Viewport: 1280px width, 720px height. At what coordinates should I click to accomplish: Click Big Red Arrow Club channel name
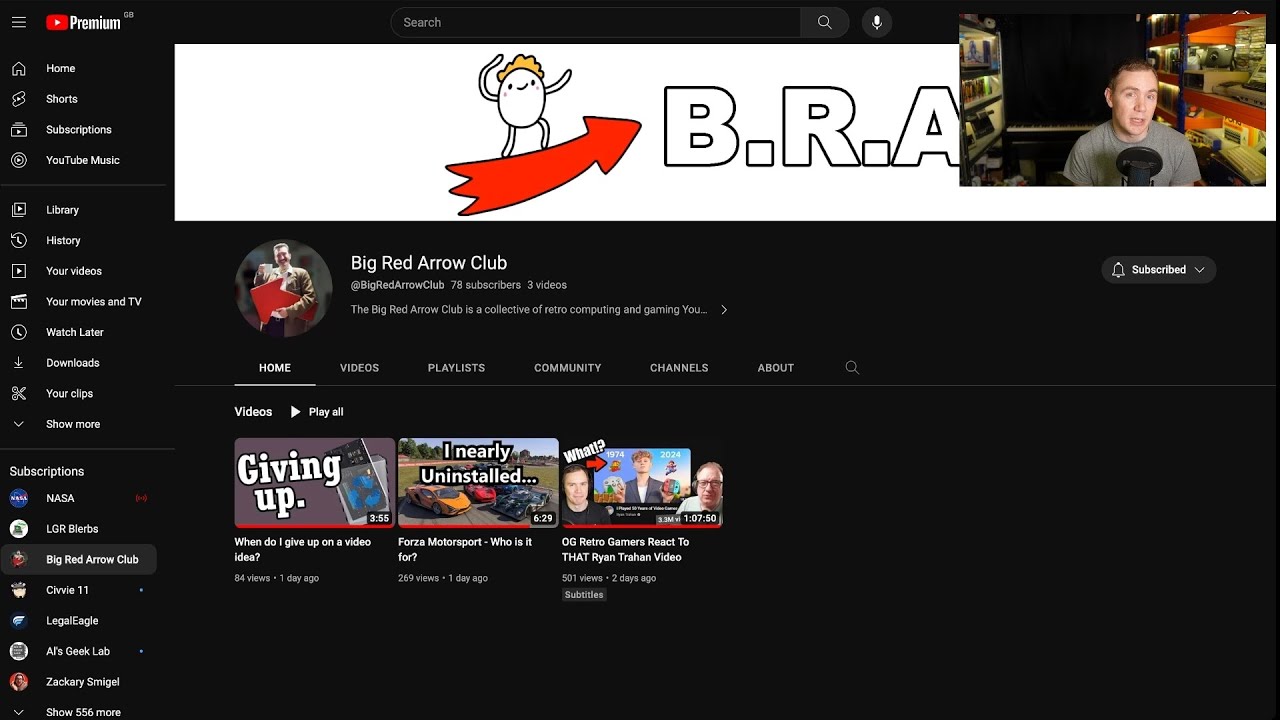(429, 263)
